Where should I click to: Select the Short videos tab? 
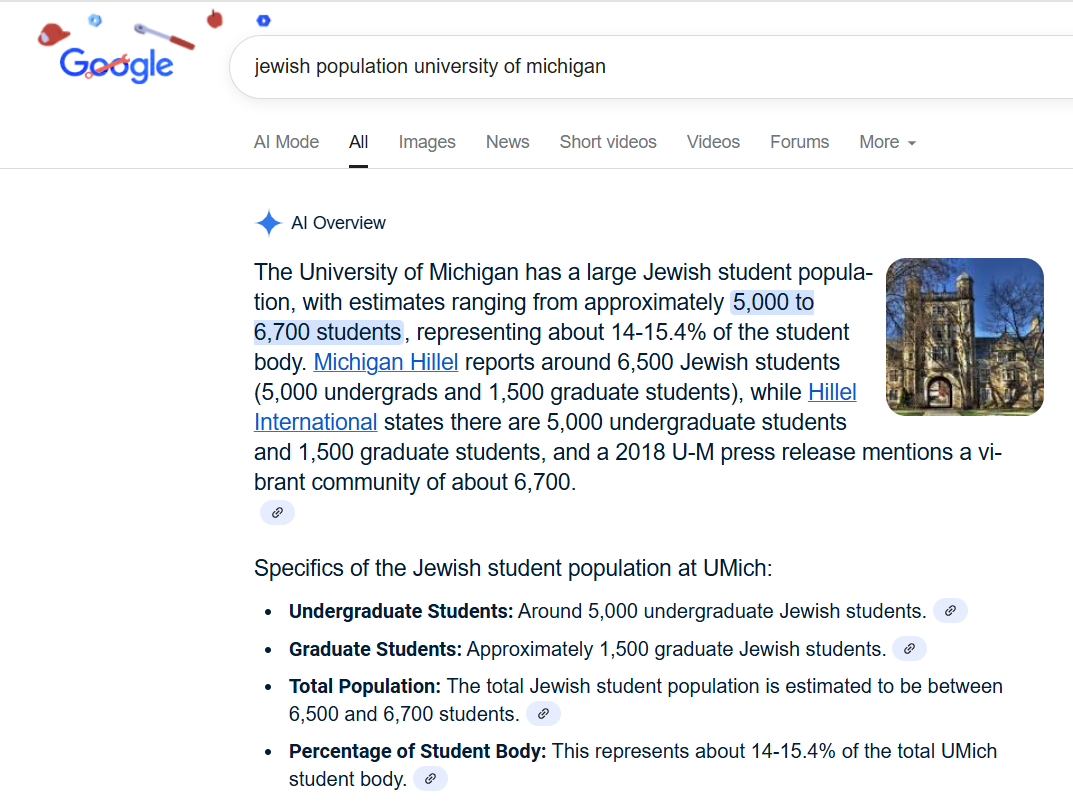point(608,142)
